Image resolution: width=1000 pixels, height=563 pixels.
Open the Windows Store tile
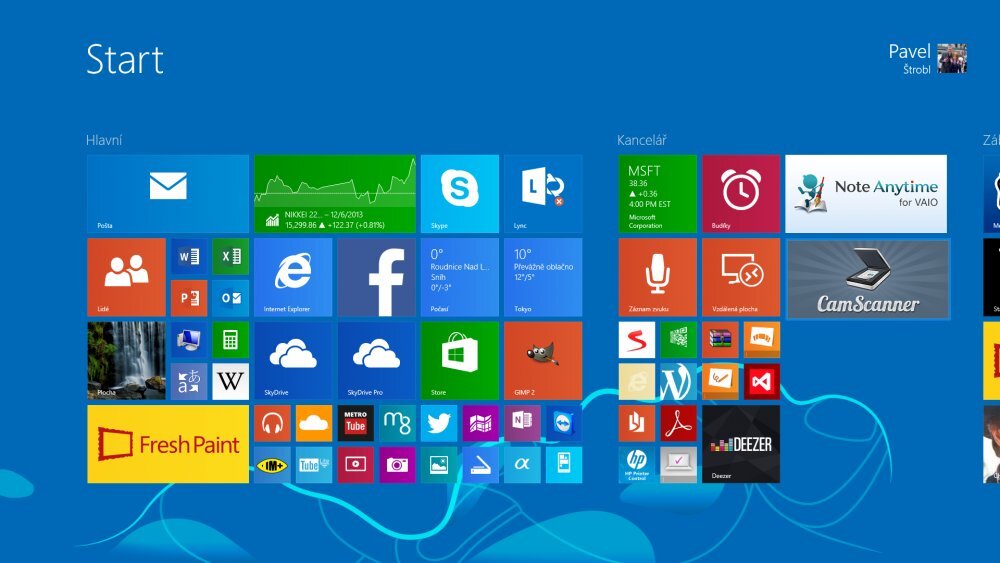[x=459, y=360]
